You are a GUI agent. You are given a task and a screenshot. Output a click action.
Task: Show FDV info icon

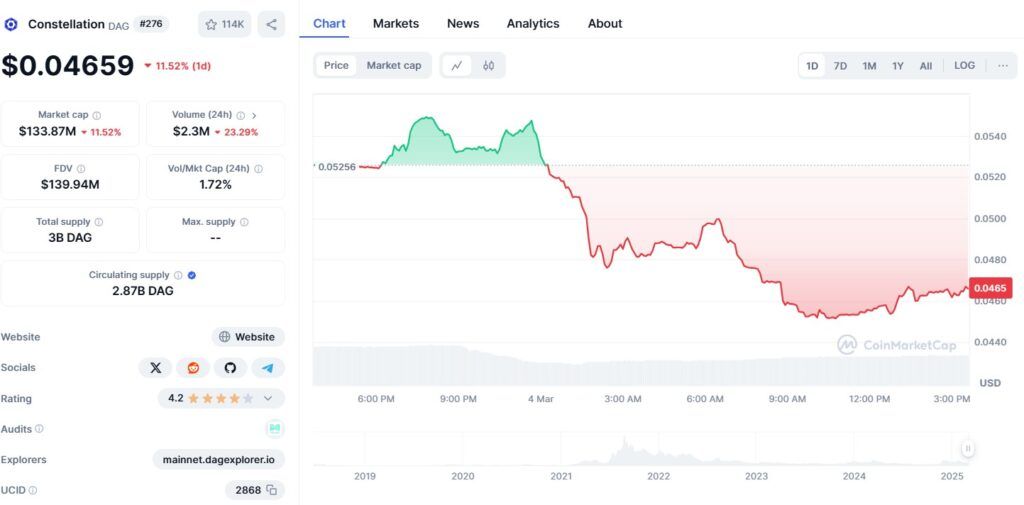[81, 169]
